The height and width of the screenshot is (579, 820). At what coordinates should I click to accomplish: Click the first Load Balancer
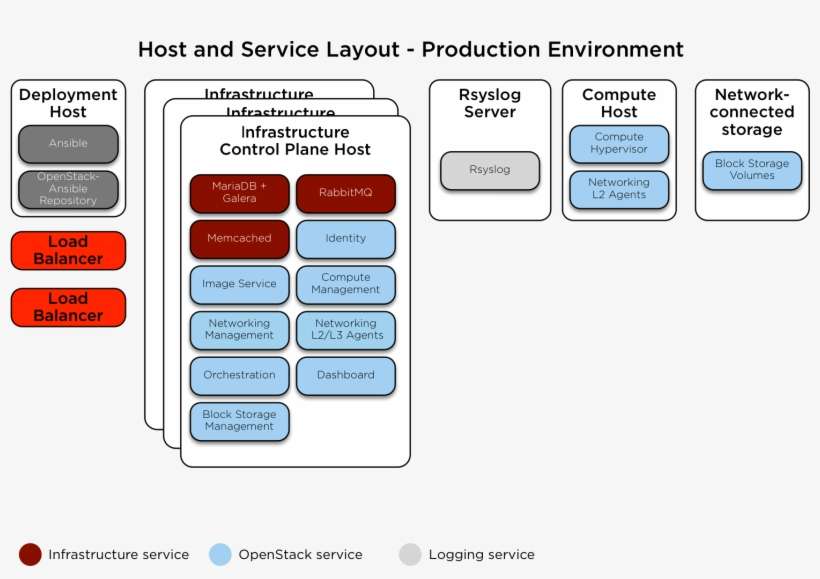pyautogui.click(x=67, y=250)
